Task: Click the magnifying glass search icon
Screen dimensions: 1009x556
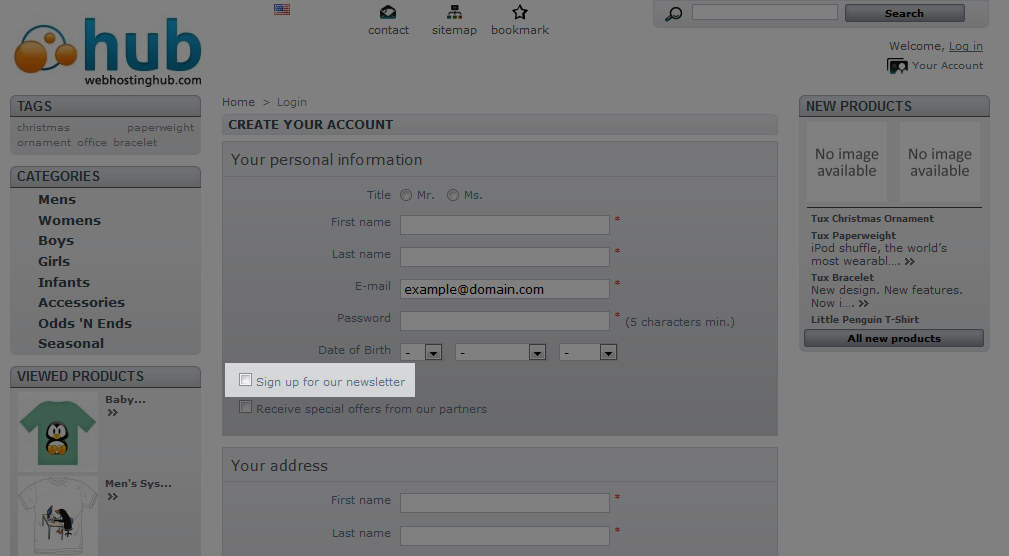Action: pyautogui.click(x=674, y=14)
